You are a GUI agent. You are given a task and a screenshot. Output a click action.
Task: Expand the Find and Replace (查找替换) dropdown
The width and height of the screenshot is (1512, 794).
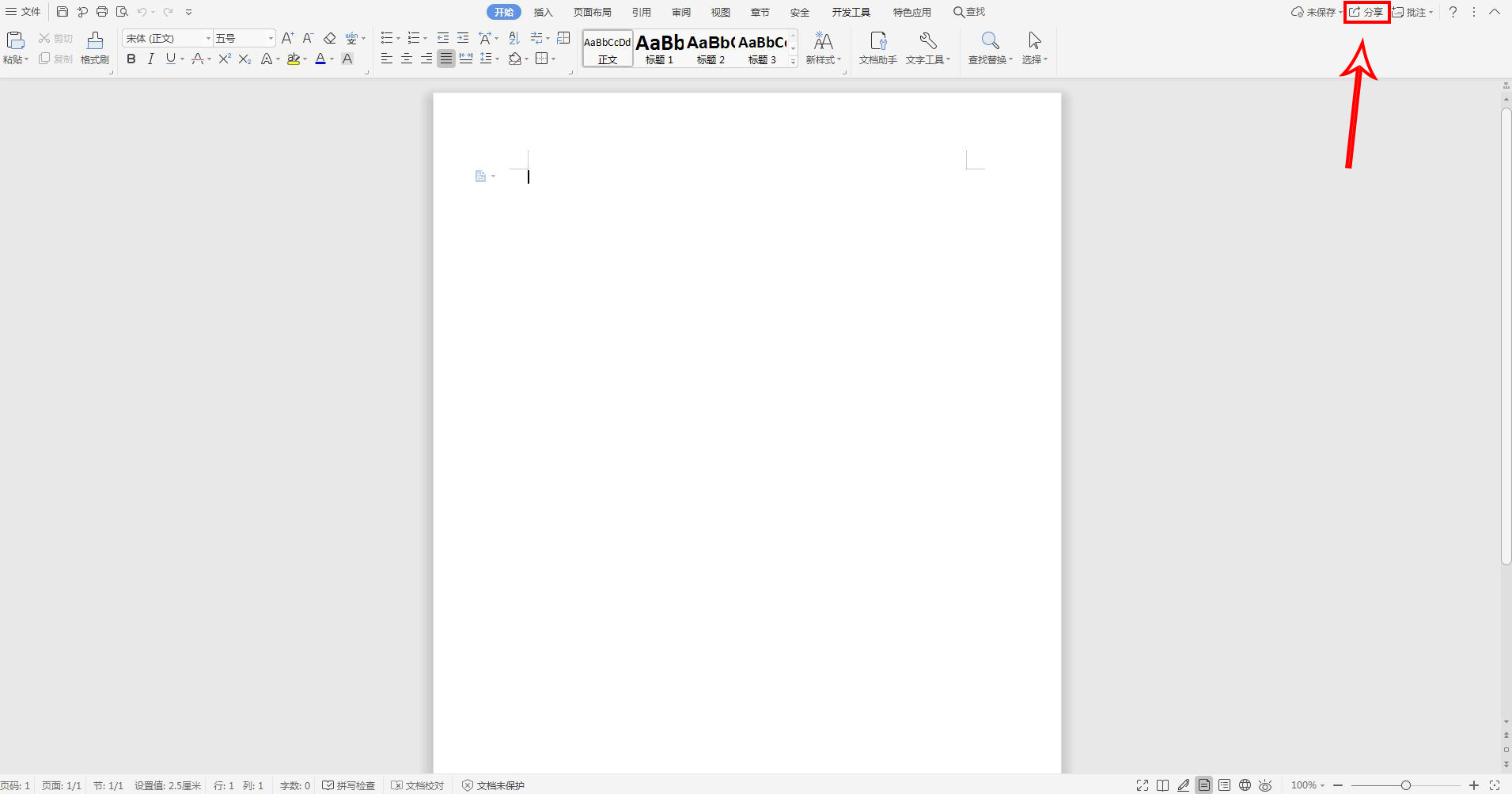click(x=1010, y=60)
